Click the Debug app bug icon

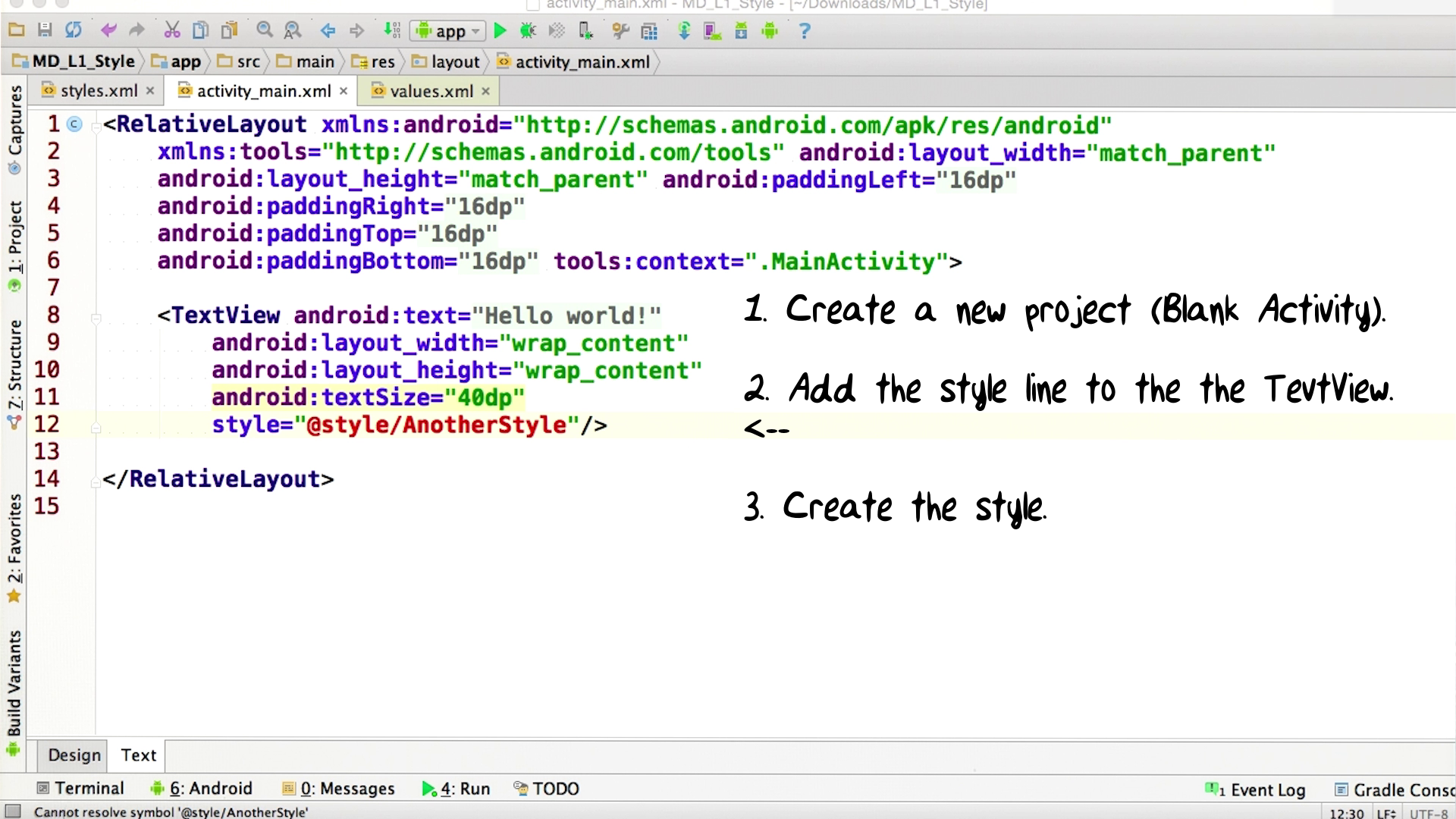528,31
